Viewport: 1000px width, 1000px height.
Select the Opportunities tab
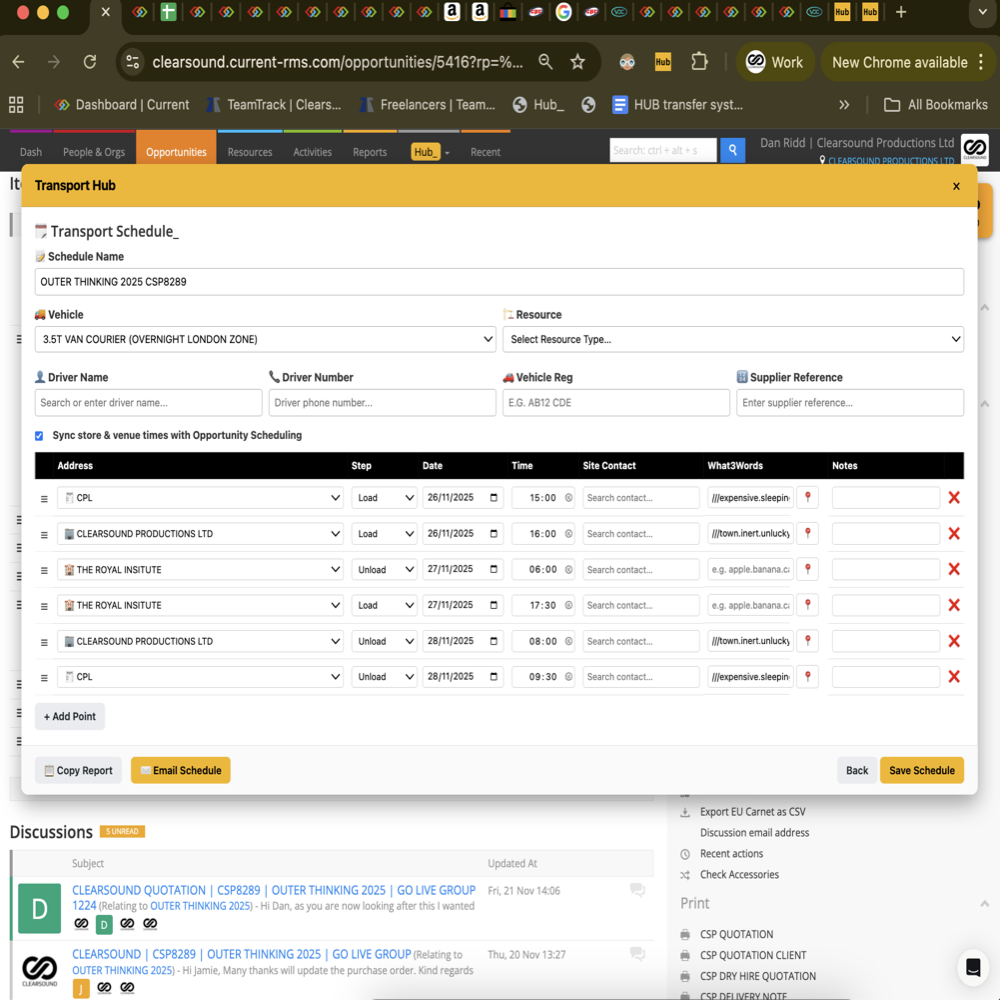[176, 152]
